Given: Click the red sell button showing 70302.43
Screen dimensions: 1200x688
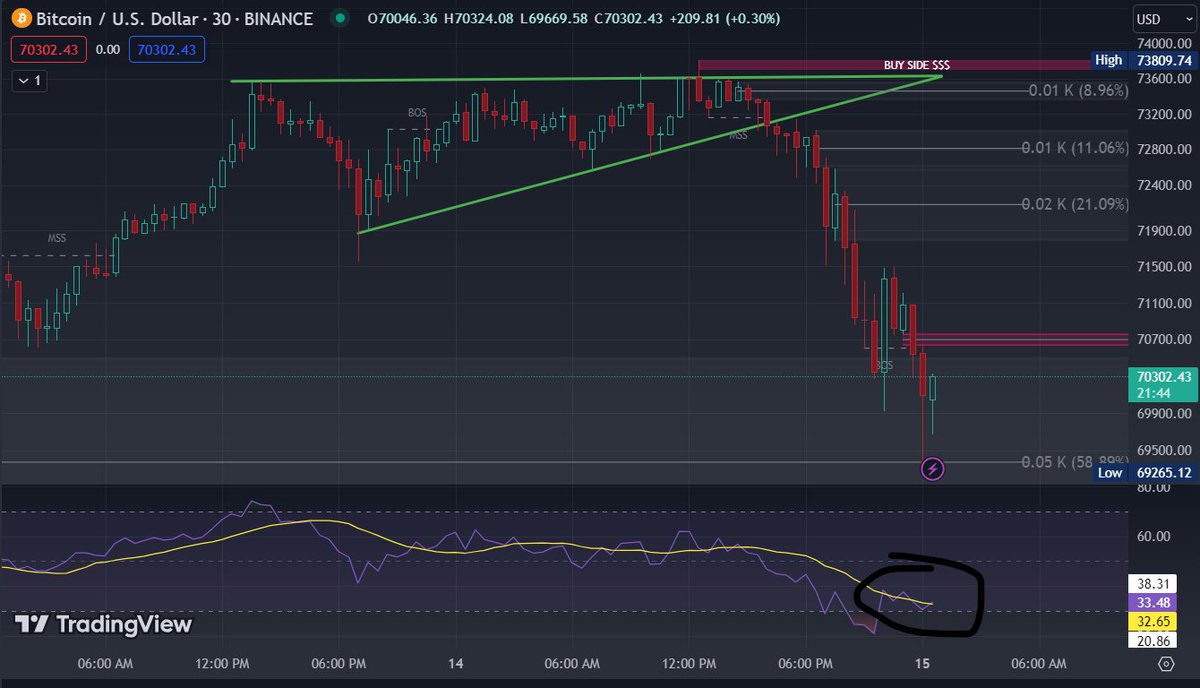Looking at the screenshot, I should (48, 48).
